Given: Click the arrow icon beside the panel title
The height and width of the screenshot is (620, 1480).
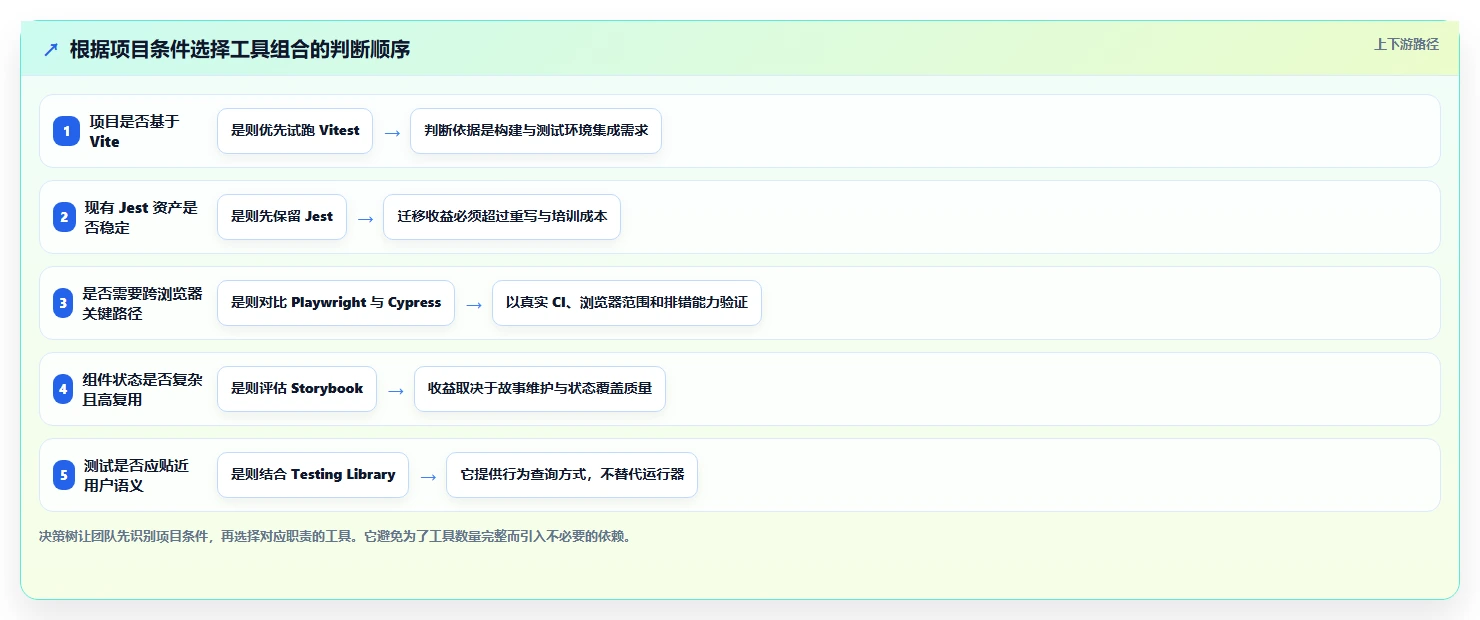Looking at the screenshot, I should (x=51, y=49).
